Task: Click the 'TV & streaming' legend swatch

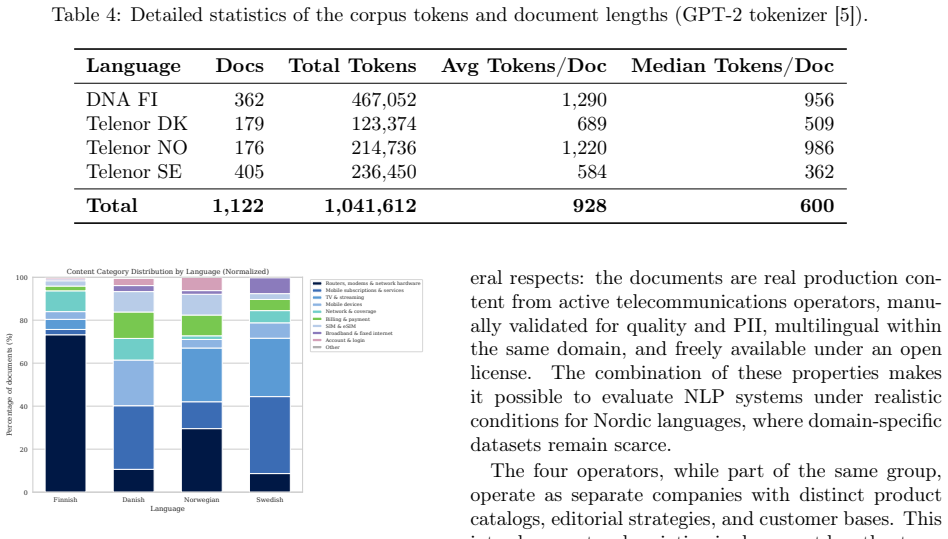Action: 317,297
